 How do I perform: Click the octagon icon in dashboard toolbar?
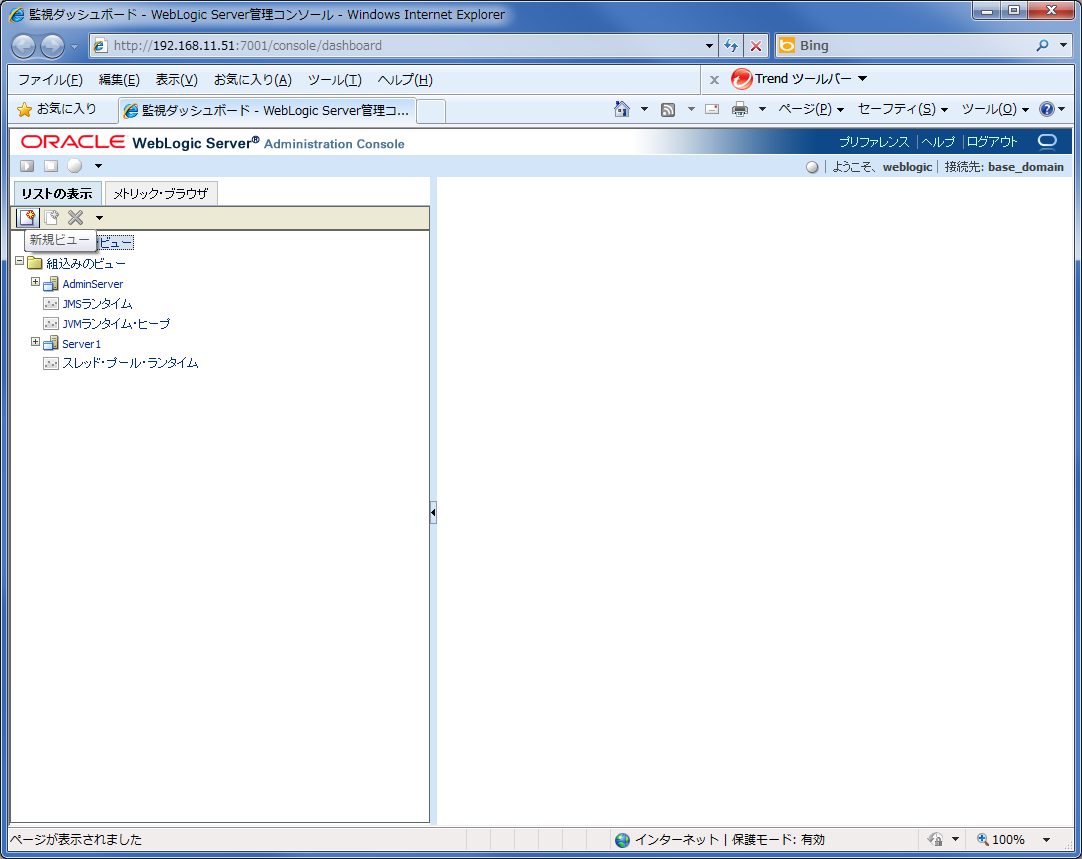point(75,166)
